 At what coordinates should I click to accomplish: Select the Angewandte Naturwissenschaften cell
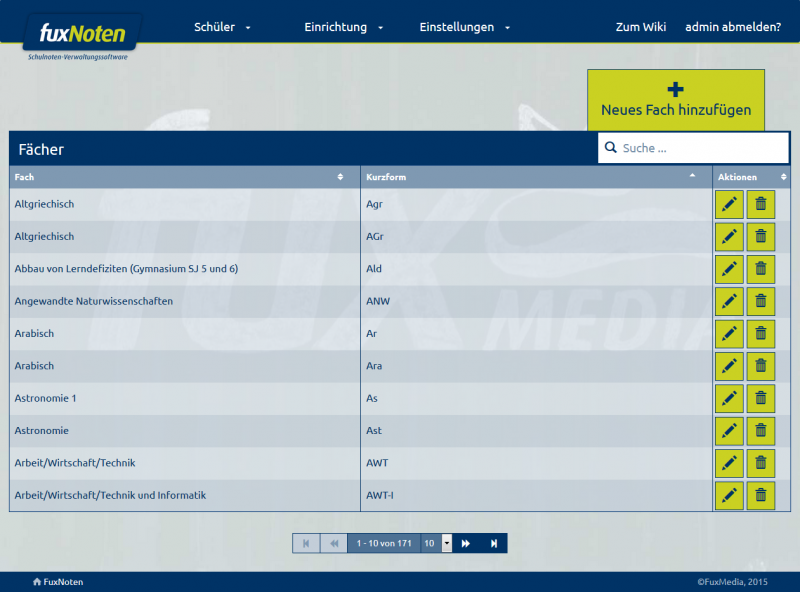185,302
